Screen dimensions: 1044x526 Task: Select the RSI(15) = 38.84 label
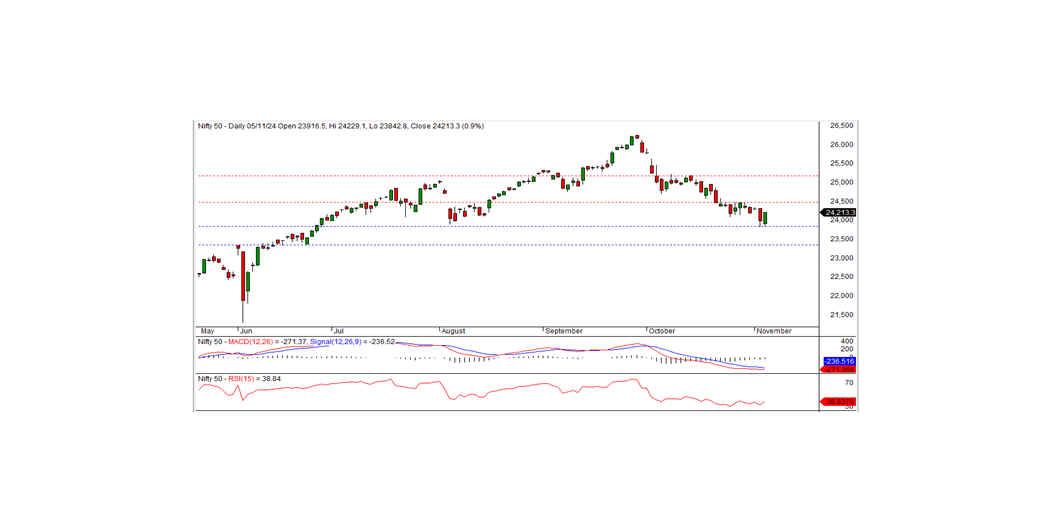255,379
